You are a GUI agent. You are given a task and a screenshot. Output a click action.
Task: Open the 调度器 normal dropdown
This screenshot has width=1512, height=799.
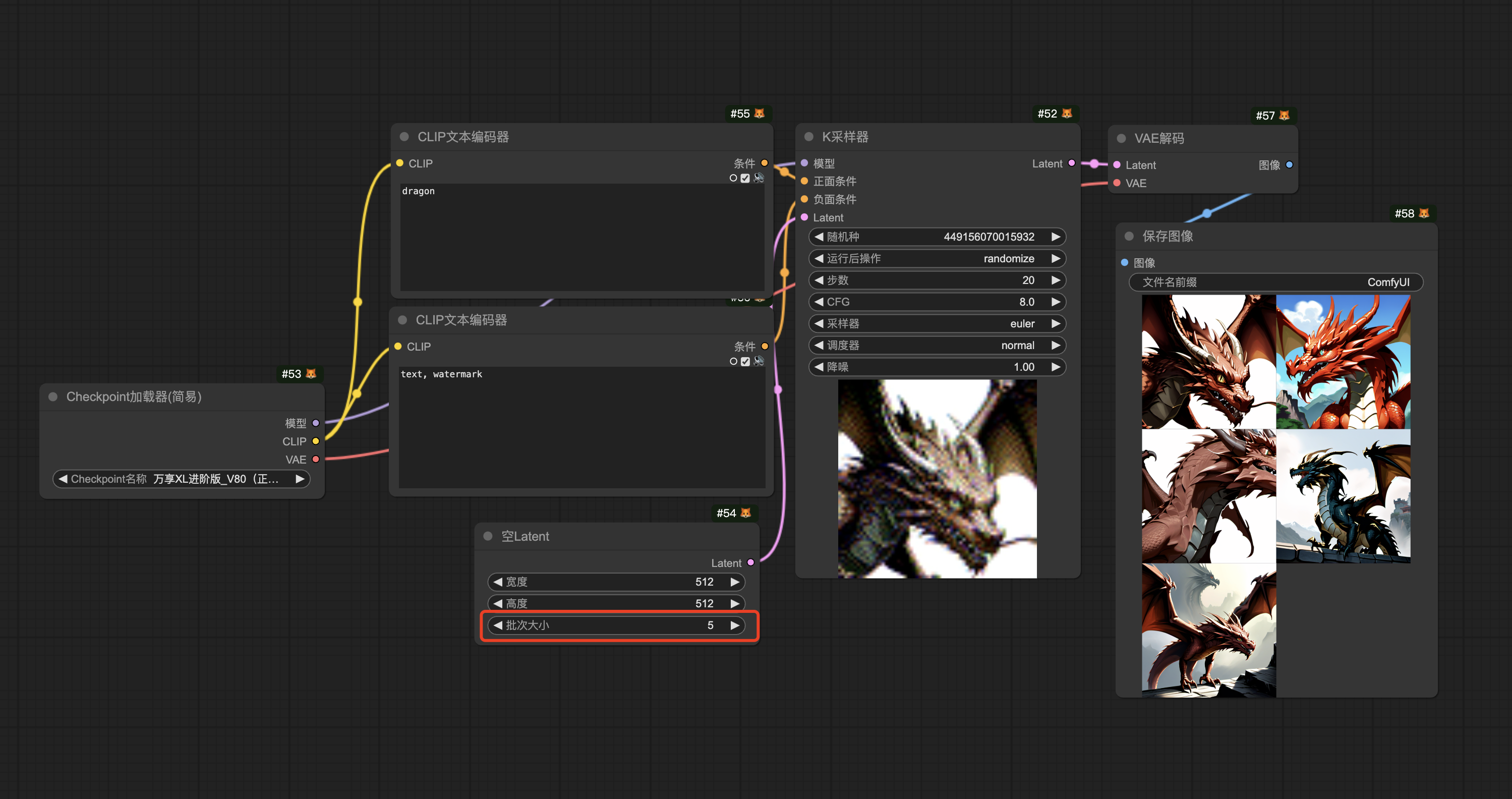coord(937,345)
